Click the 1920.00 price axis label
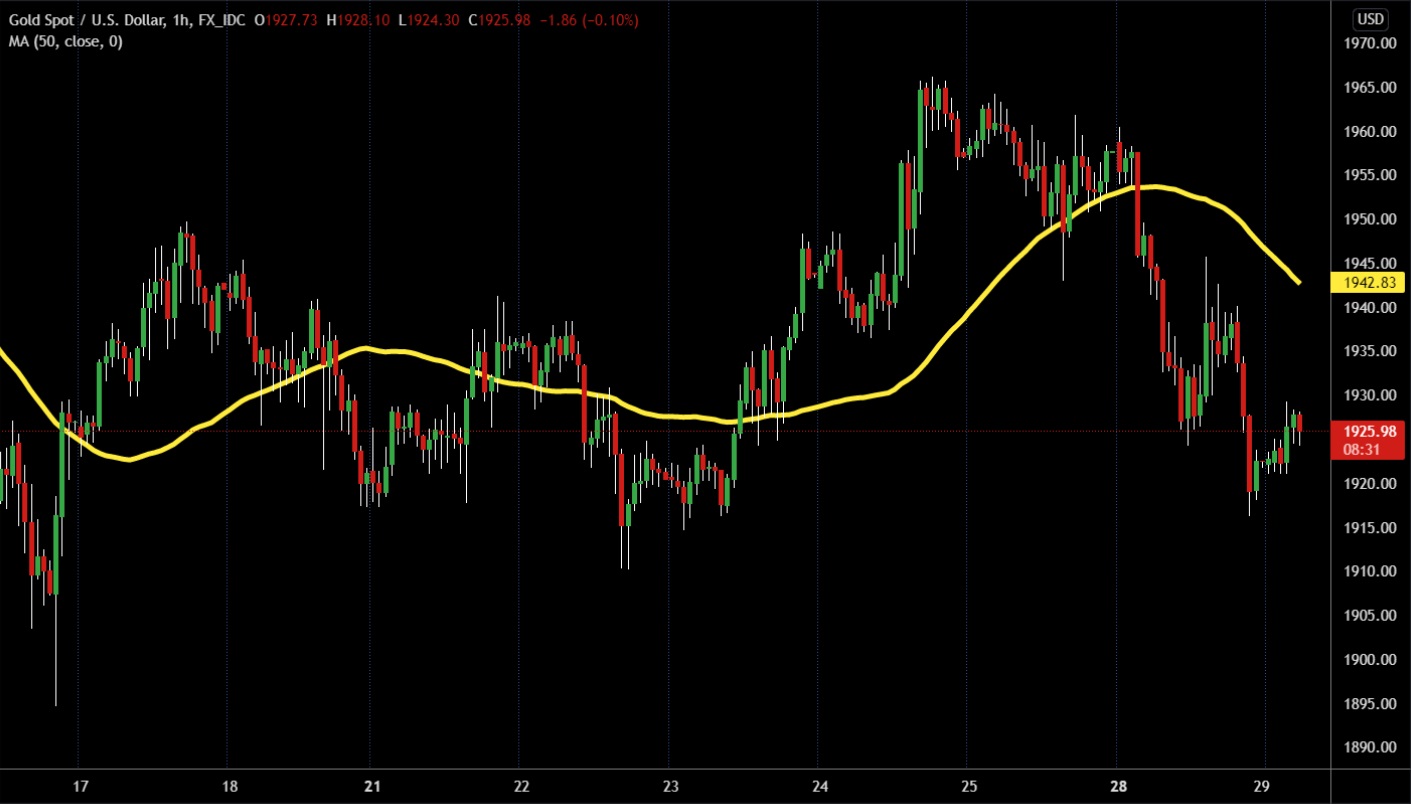This screenshot has width=1411, height=804. pos(1369,483)
